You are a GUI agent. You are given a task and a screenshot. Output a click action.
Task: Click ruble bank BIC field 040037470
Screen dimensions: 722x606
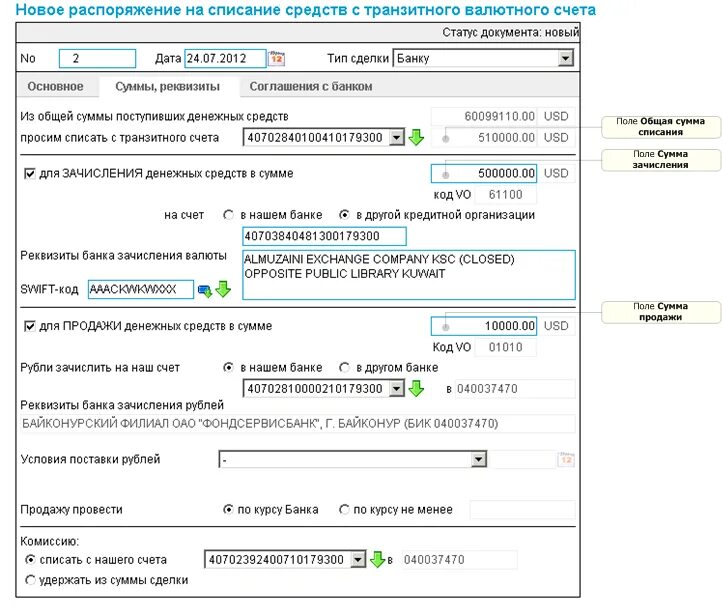(x=515, y=389)
